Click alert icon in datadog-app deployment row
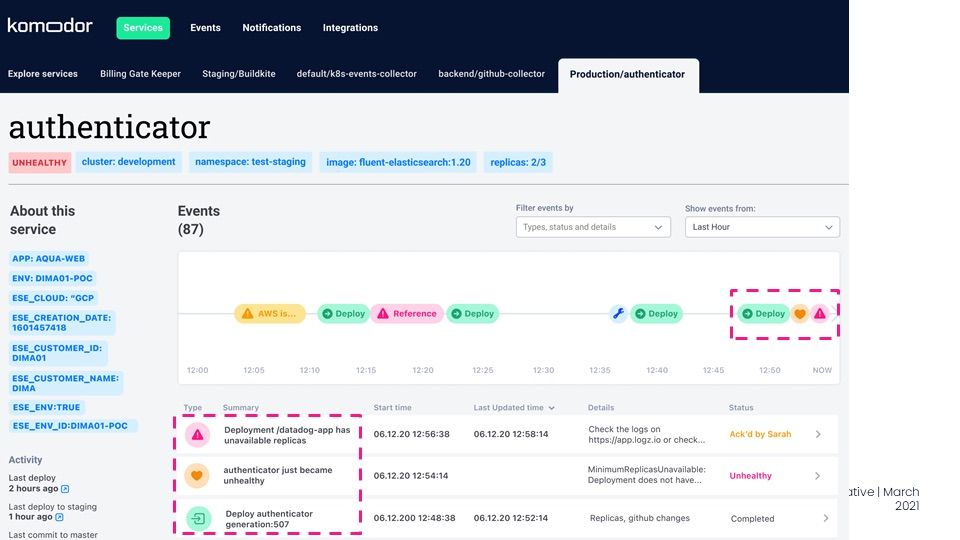960x540 pixels. (x=197, y=435)
